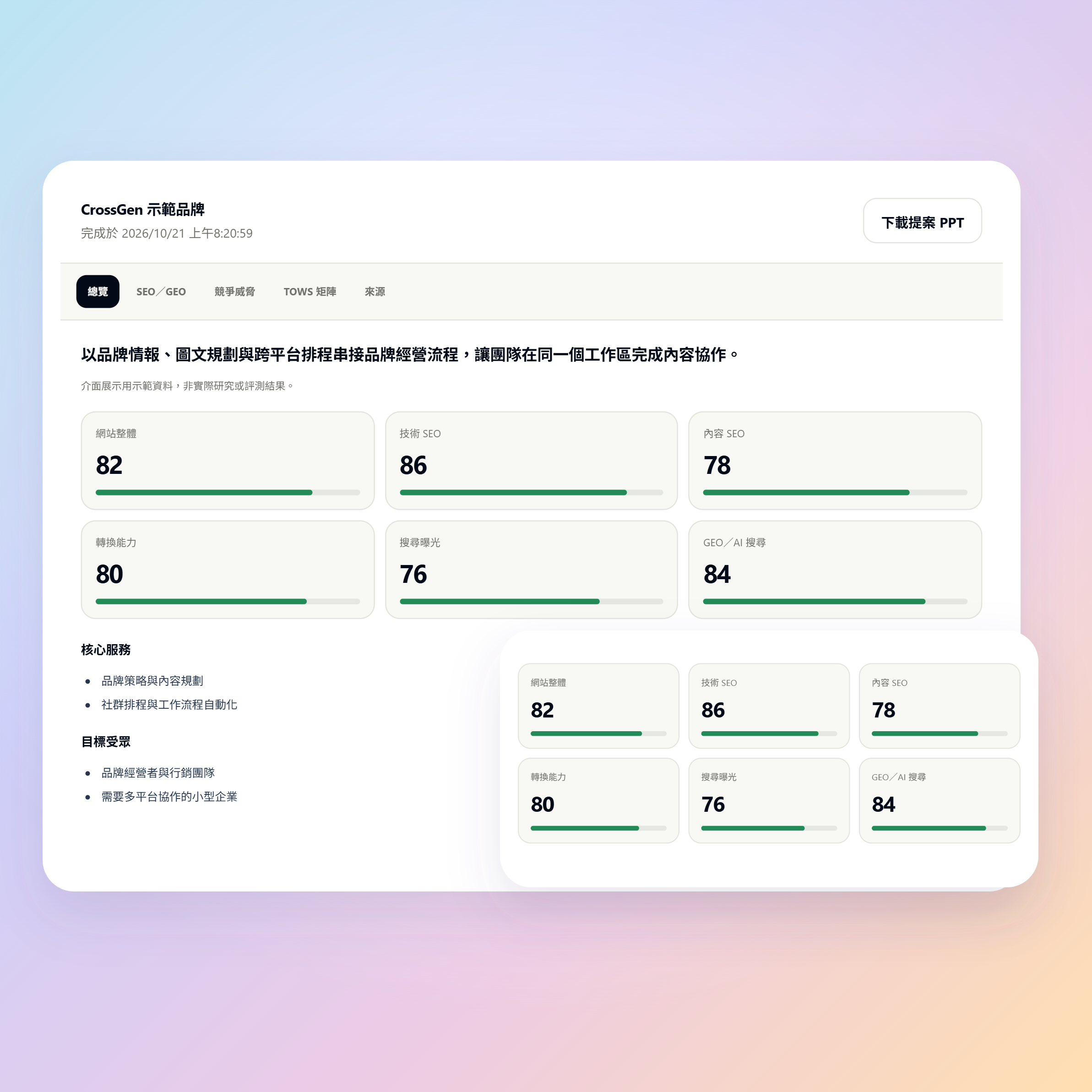Switch to the SEO／GEO tab

(161, 292)
